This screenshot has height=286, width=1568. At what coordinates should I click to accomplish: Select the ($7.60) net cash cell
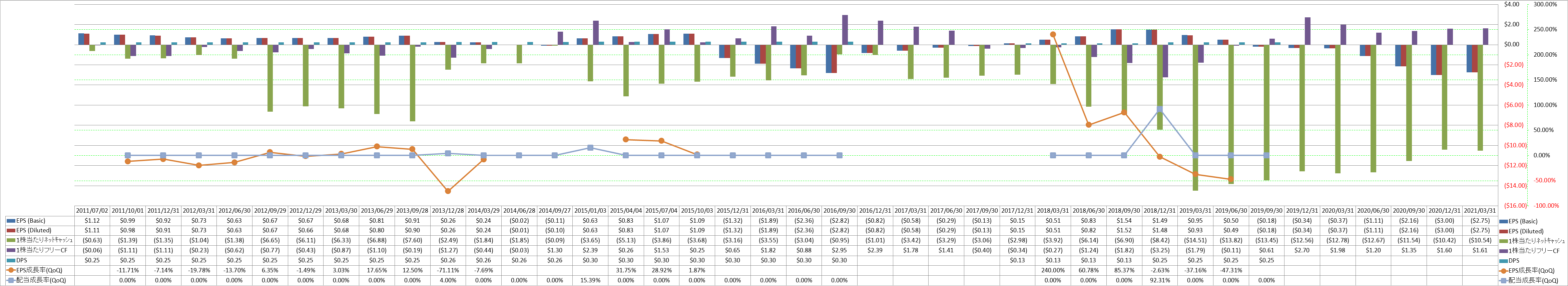point(412,240)
